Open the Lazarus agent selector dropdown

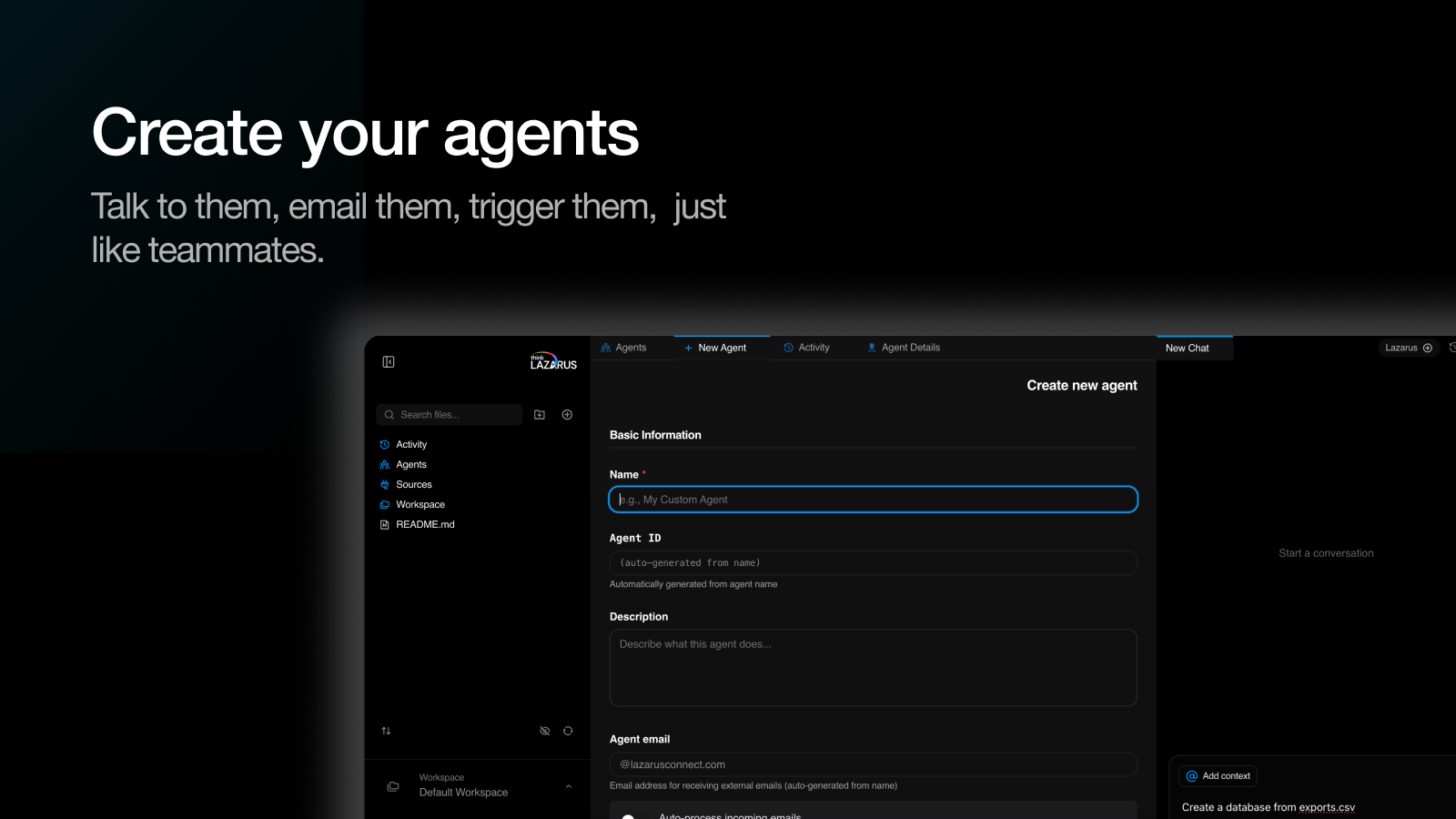(1407, 348)
